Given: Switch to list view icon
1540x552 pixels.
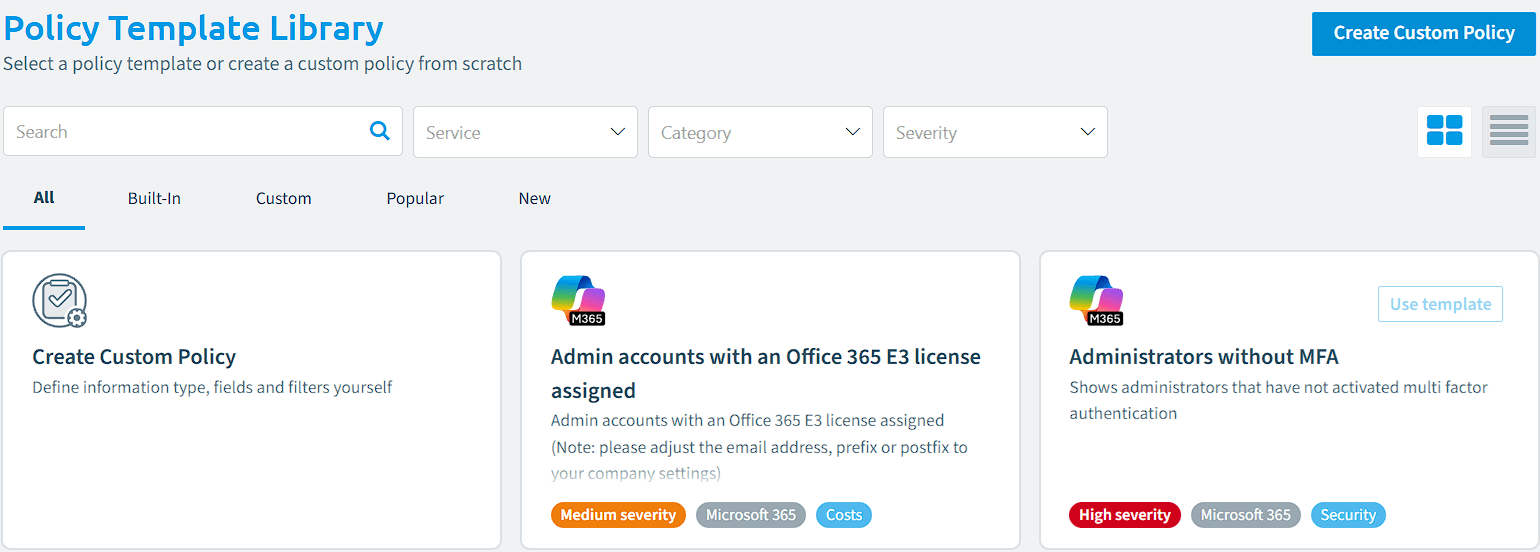Looking at the screenshot, I should coord(1508,131).
